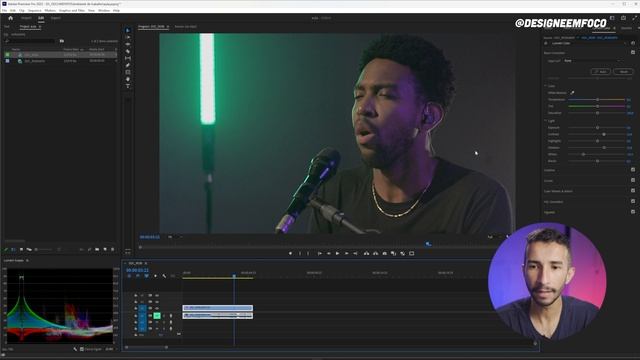Click the Home icon in the workspace bar
Image resolution: width=640 pixels, height=360 pixels.
(x=11, y=18)
